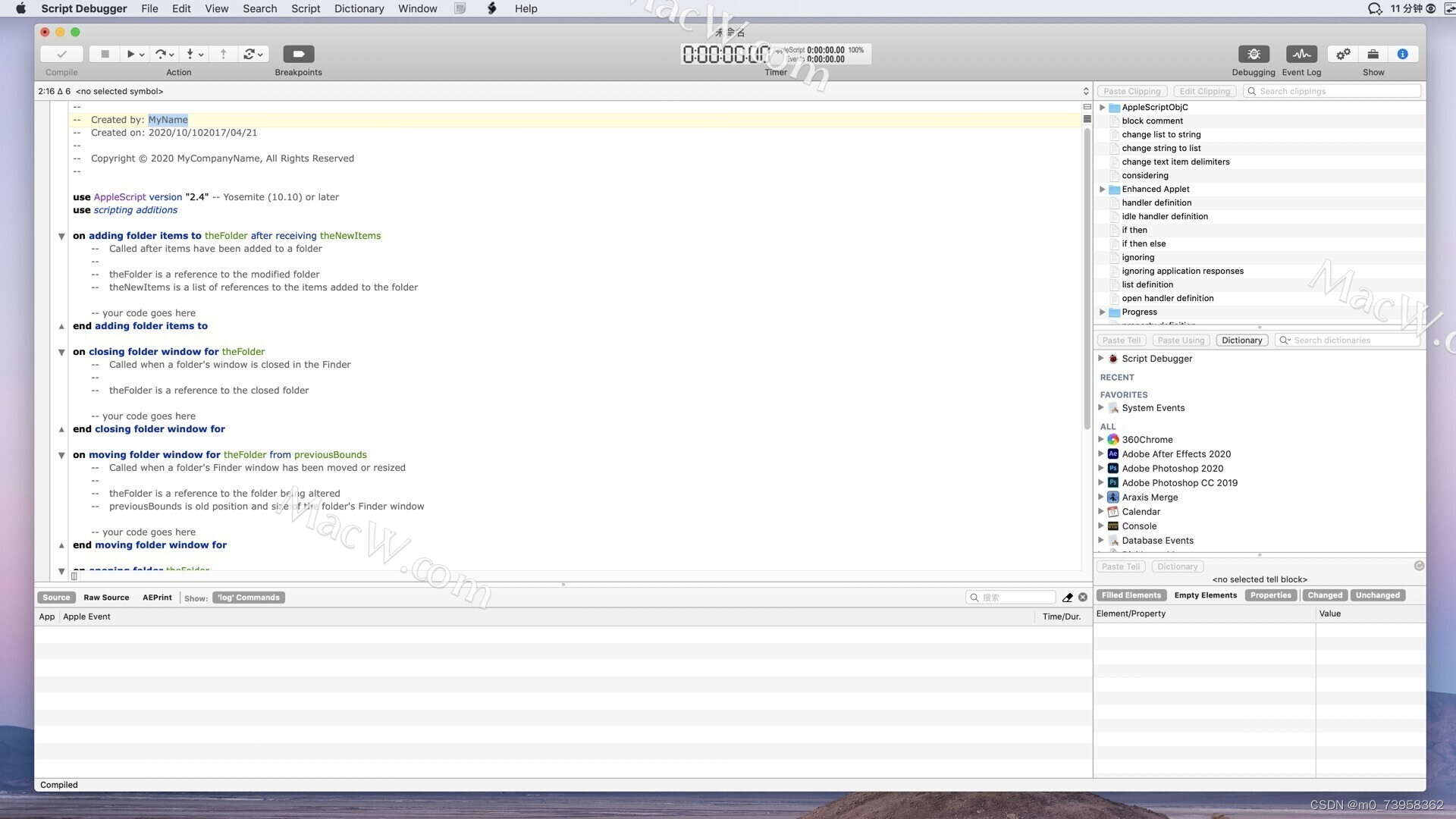Click the Paste Tell button

pos(1121,340)
